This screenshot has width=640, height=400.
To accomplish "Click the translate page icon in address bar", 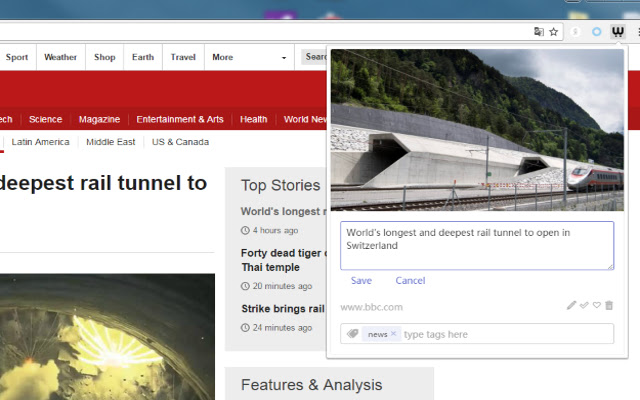I will 539,31.
